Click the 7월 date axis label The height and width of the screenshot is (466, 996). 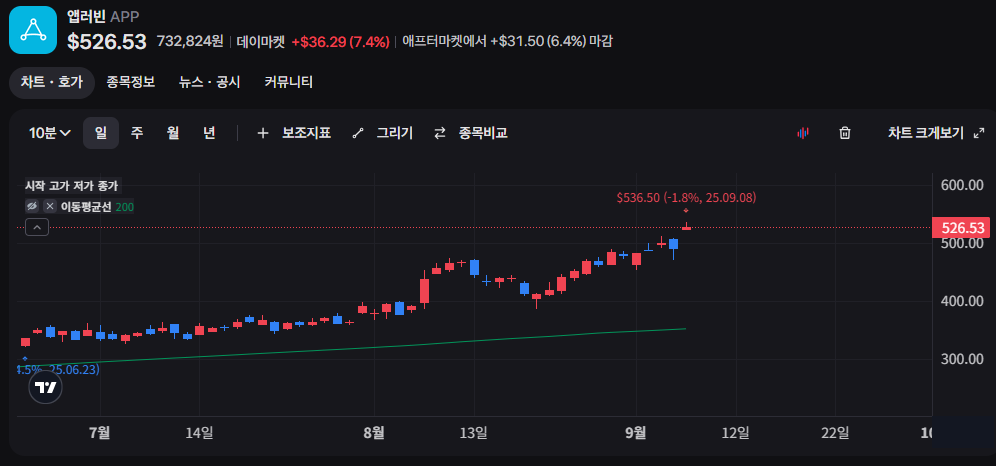click(x=100, y=433)
